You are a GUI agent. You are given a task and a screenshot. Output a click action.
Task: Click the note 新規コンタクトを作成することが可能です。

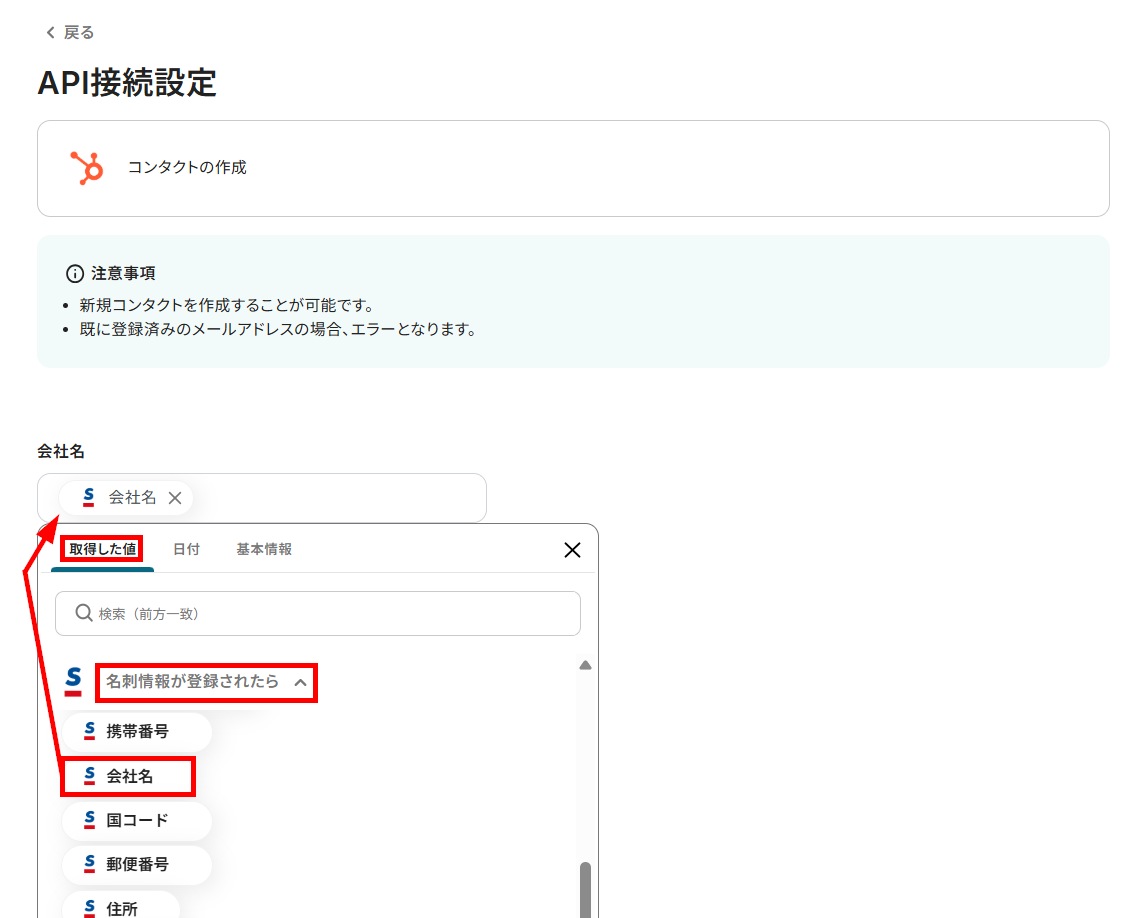pyautogui.click(x=227, y=305)
